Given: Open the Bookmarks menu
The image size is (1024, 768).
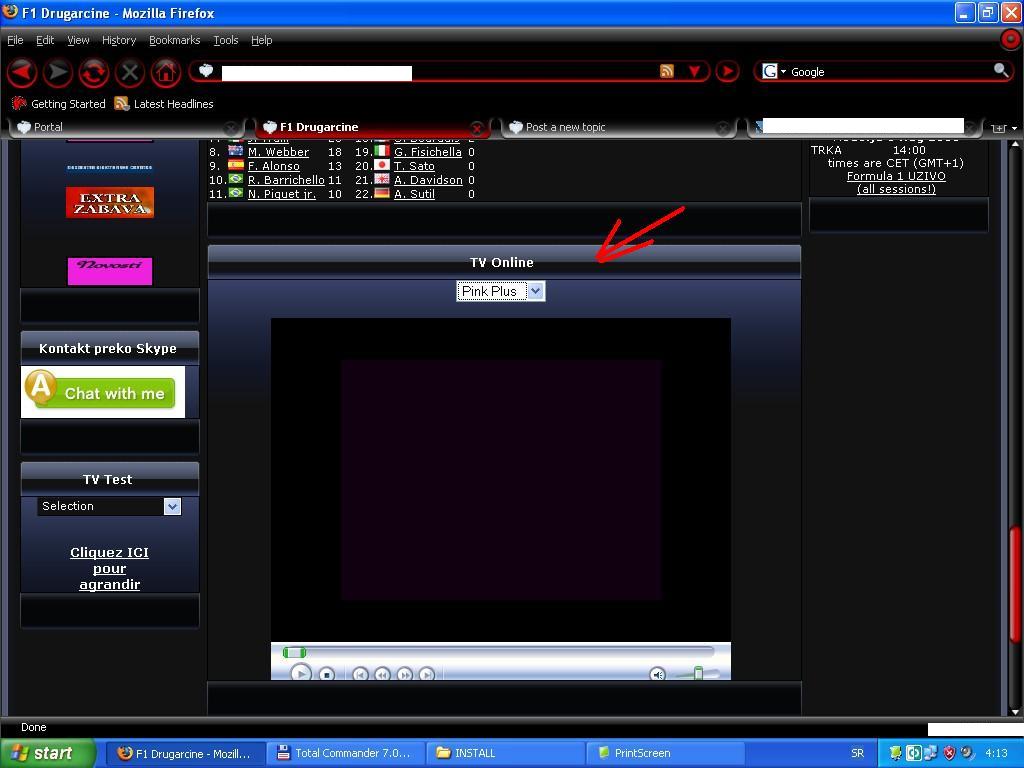Looking at the screenshot, I should click(174, 40).
